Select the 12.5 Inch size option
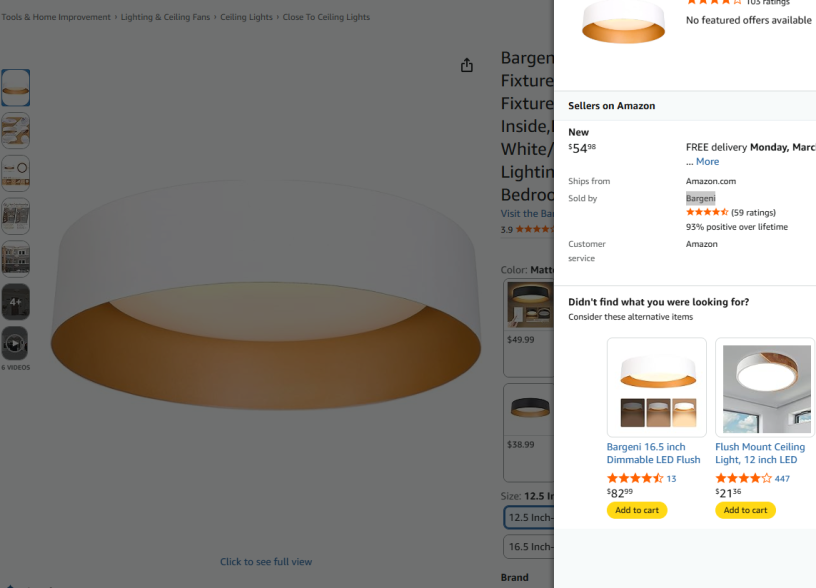Image resolution: width=816 pixels, height=588 pixels. (529, 518)
